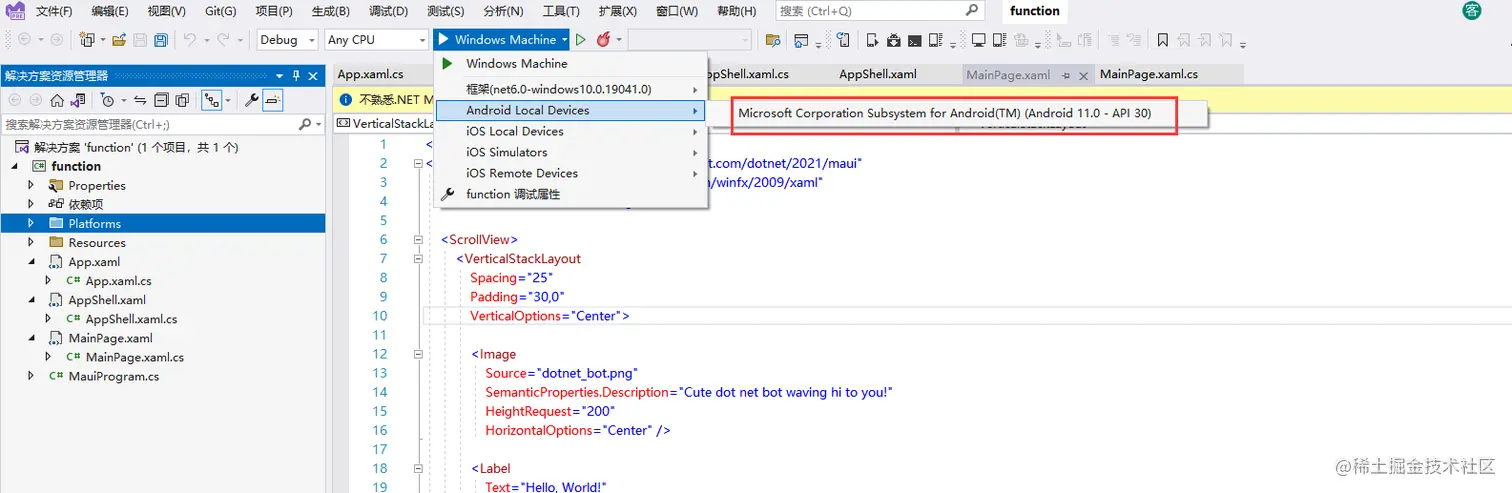Click the pair-device phone refresh icon

click(x=843, y=40)
